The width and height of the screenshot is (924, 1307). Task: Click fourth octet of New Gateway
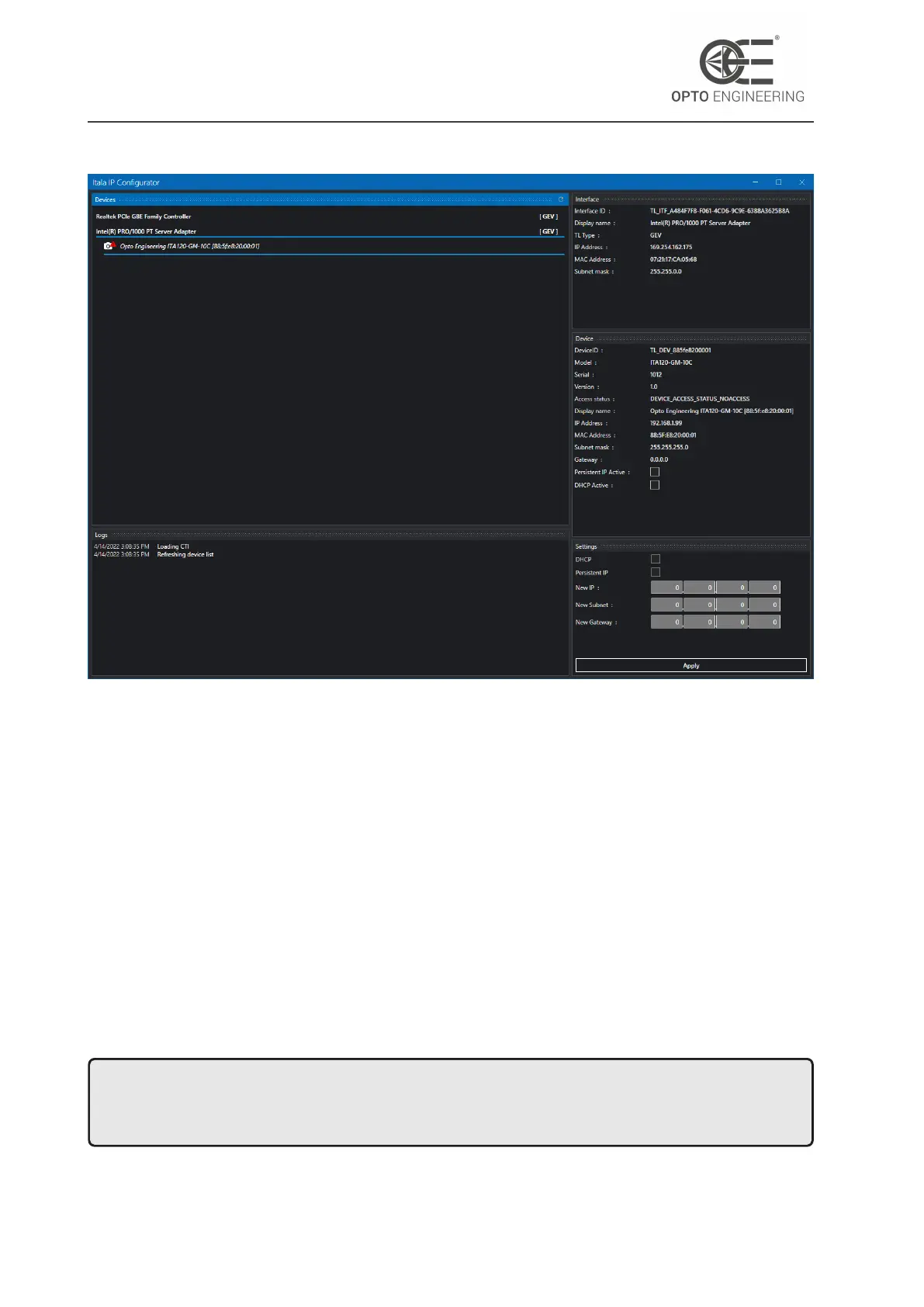pyautogui.click(x=764, y=622)
